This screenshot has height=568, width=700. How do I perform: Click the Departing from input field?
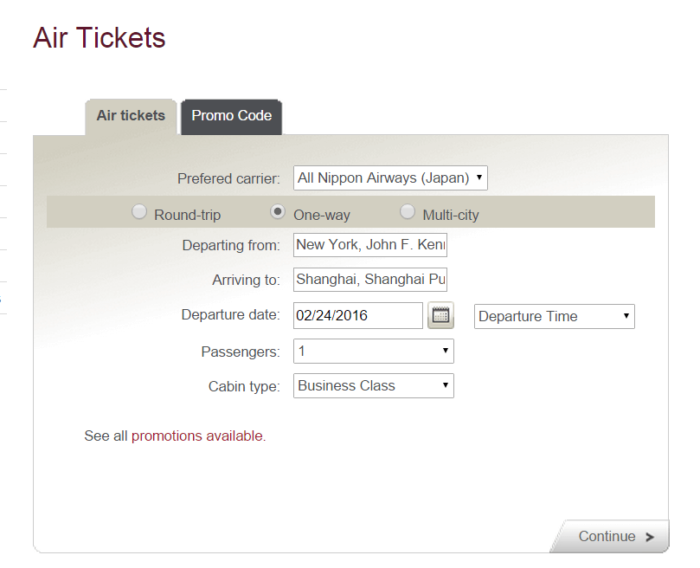[370, 245]
